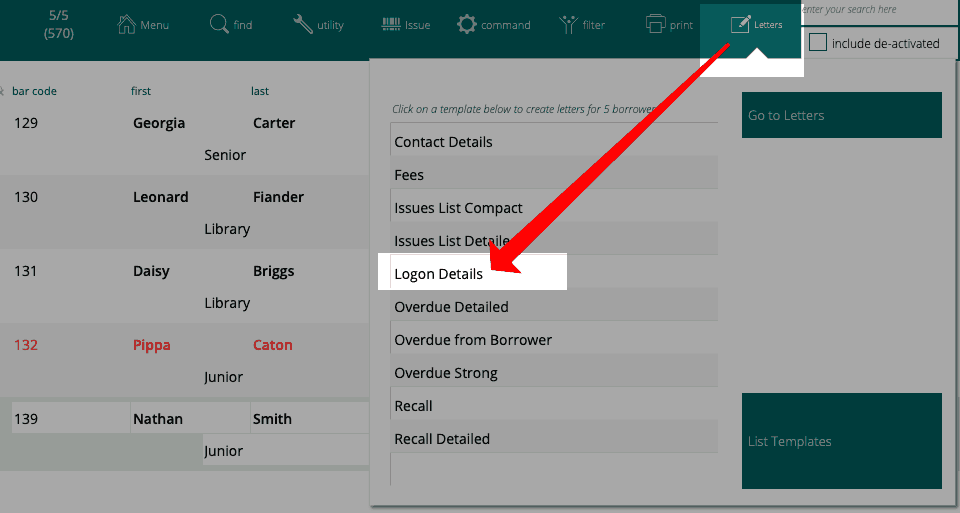Click the print icon
Viewport: 960px width, 513px height.
pyautogui.click(x=656, y=24)
